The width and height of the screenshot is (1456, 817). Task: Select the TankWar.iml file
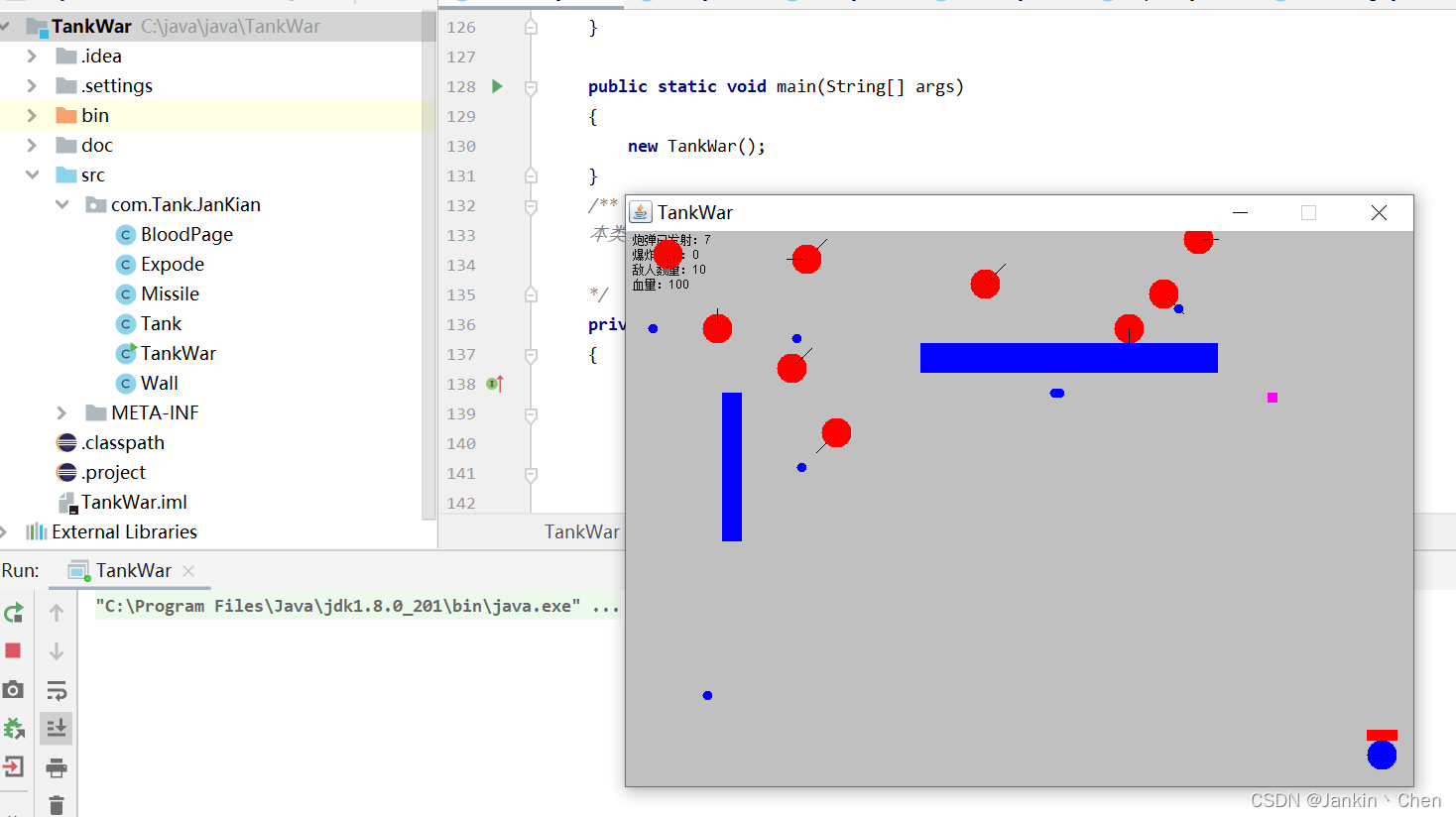[122, 502]
